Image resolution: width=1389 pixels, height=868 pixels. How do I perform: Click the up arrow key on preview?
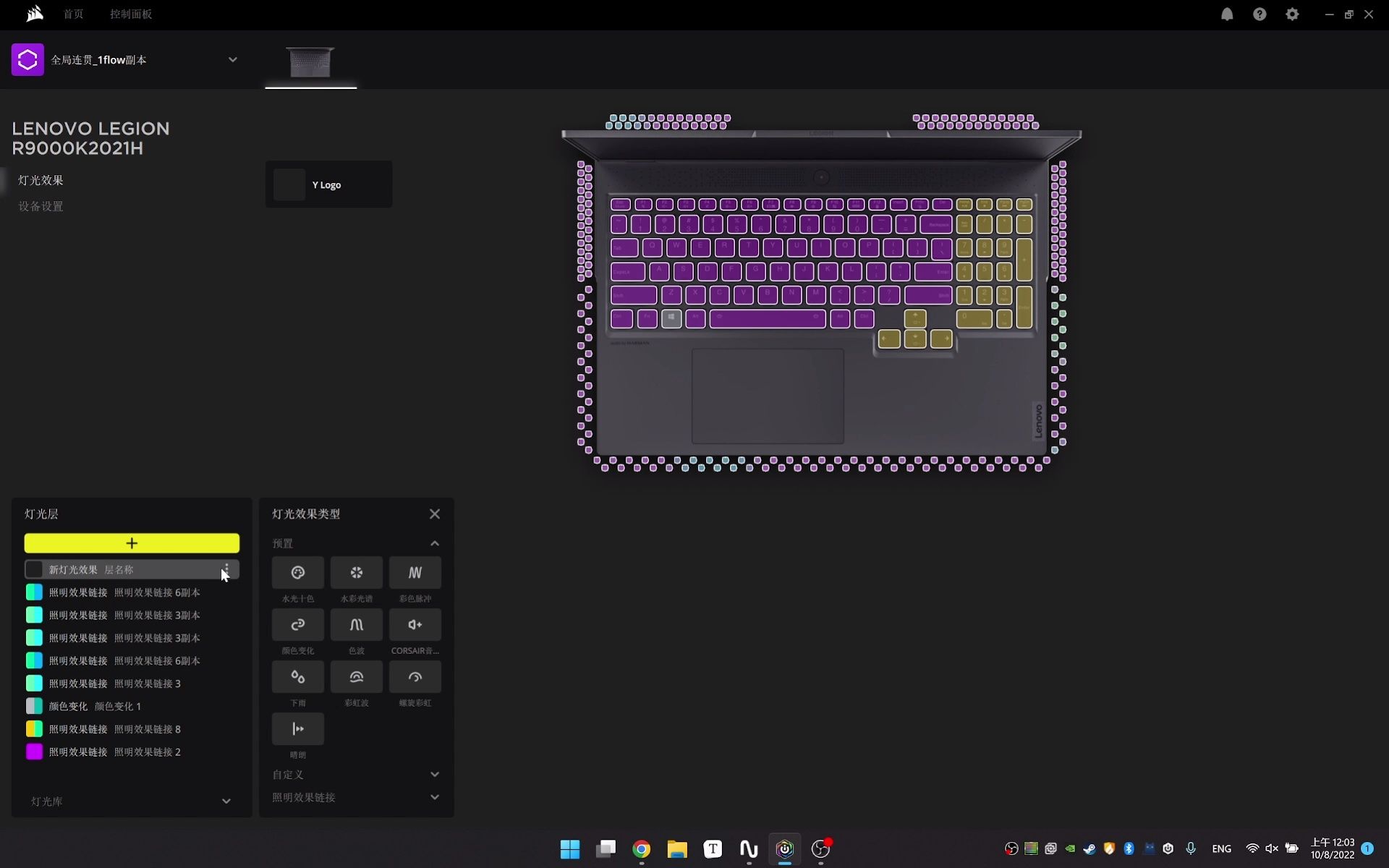[915, 318]
